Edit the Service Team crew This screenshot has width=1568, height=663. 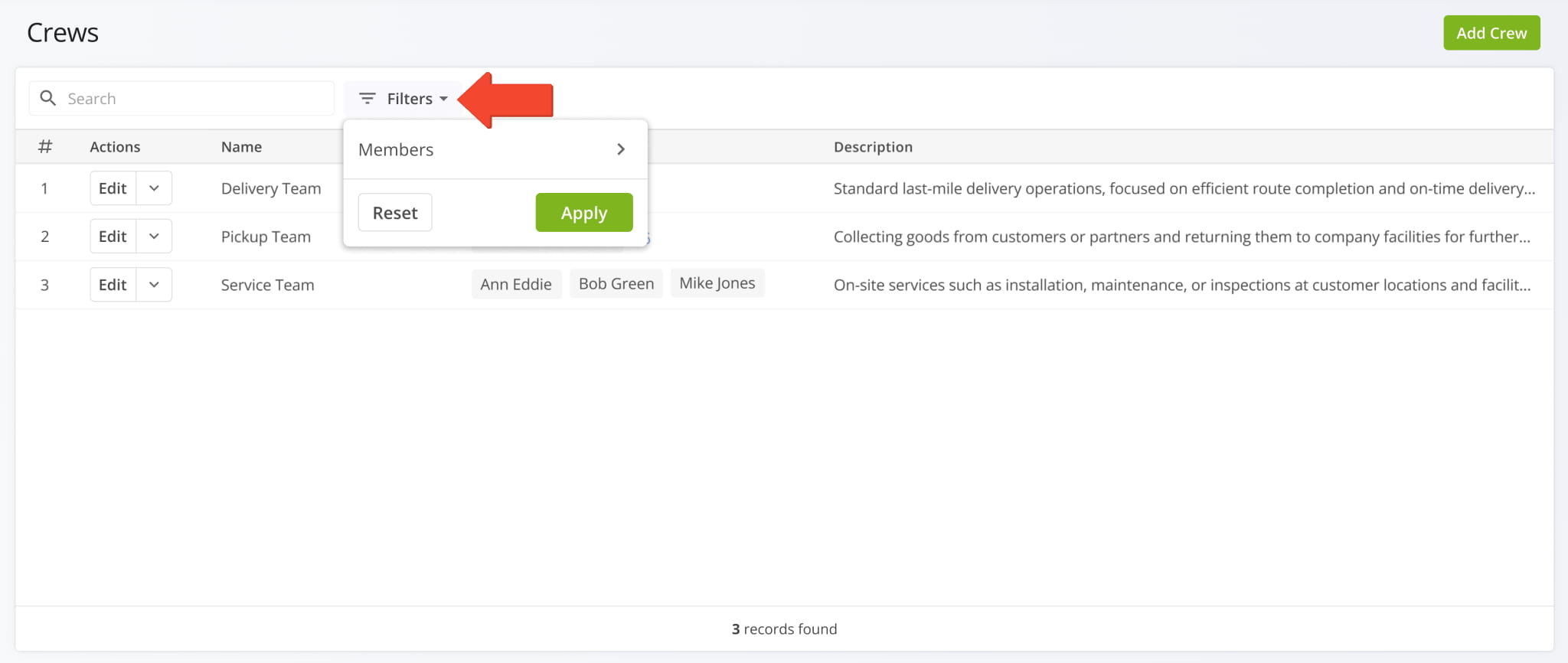(113, 285)
